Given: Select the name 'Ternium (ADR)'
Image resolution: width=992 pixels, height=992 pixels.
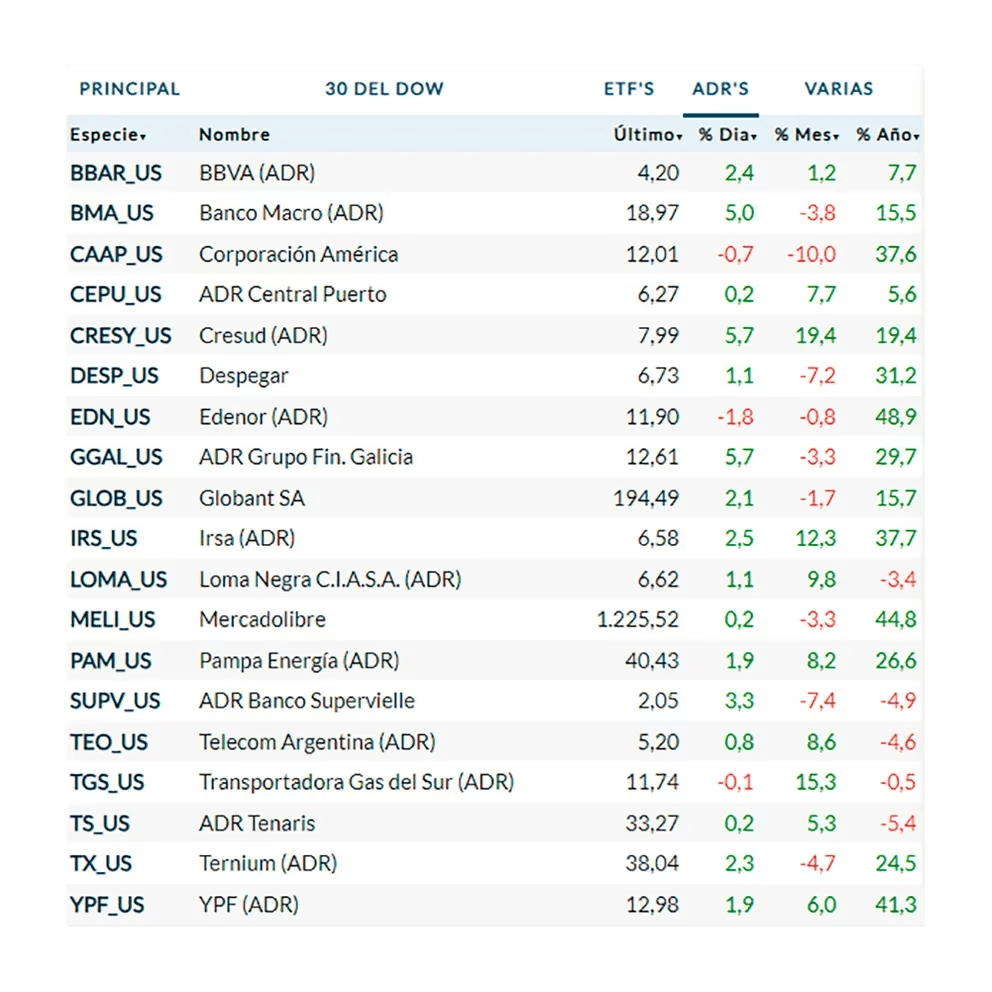Looking at the screenshot, I should click(268, 864).
